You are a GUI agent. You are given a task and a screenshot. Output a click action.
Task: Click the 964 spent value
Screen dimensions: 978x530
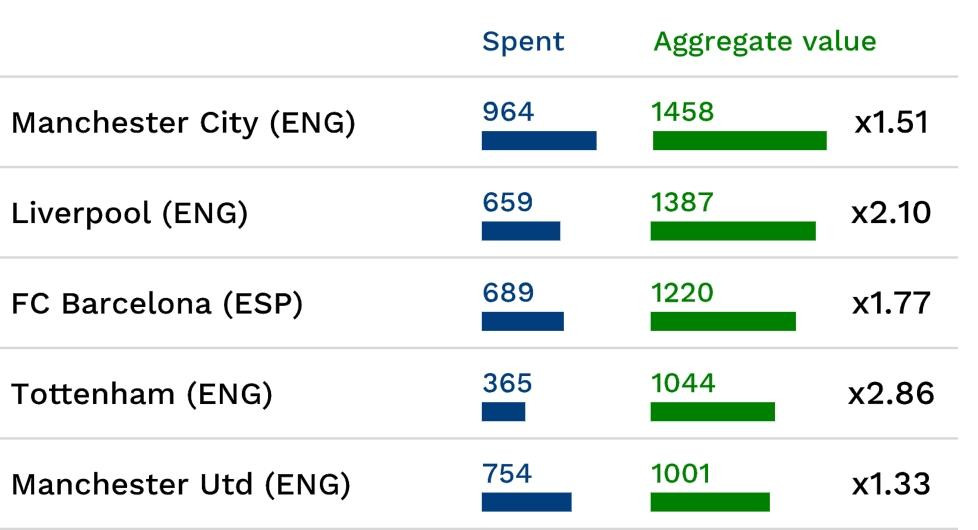(x=508, y=112)
